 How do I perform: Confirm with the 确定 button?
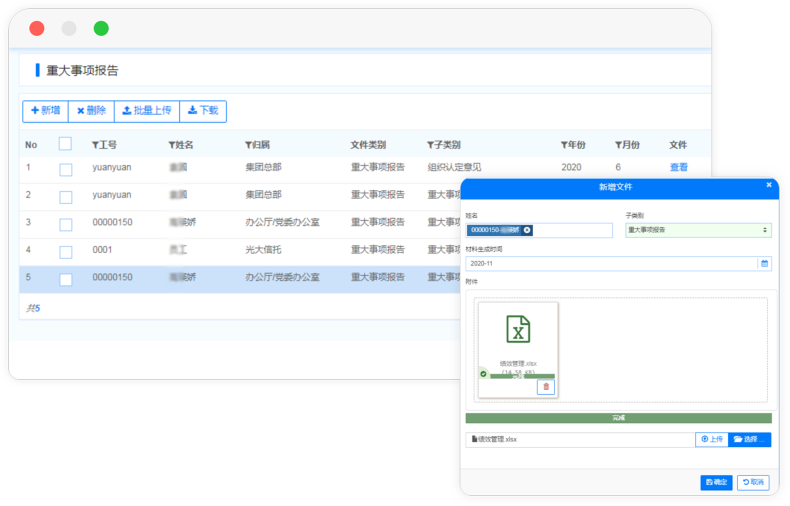pos(716,483)
